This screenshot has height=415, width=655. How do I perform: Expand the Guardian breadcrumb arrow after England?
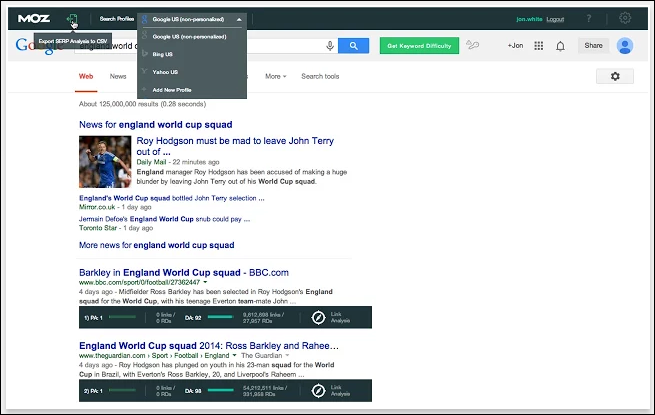point(234,355)
